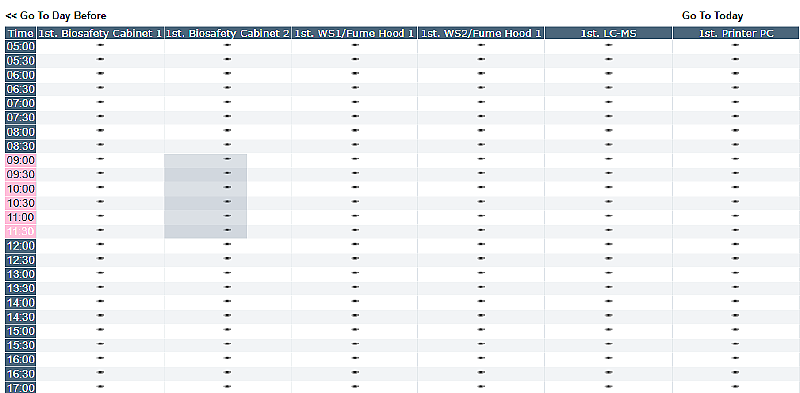Select Biosafety Cabinet 2 slot at 09:00
Image resolution: width=800 pixels, height=393 pixels.
(x=228, y=159)
